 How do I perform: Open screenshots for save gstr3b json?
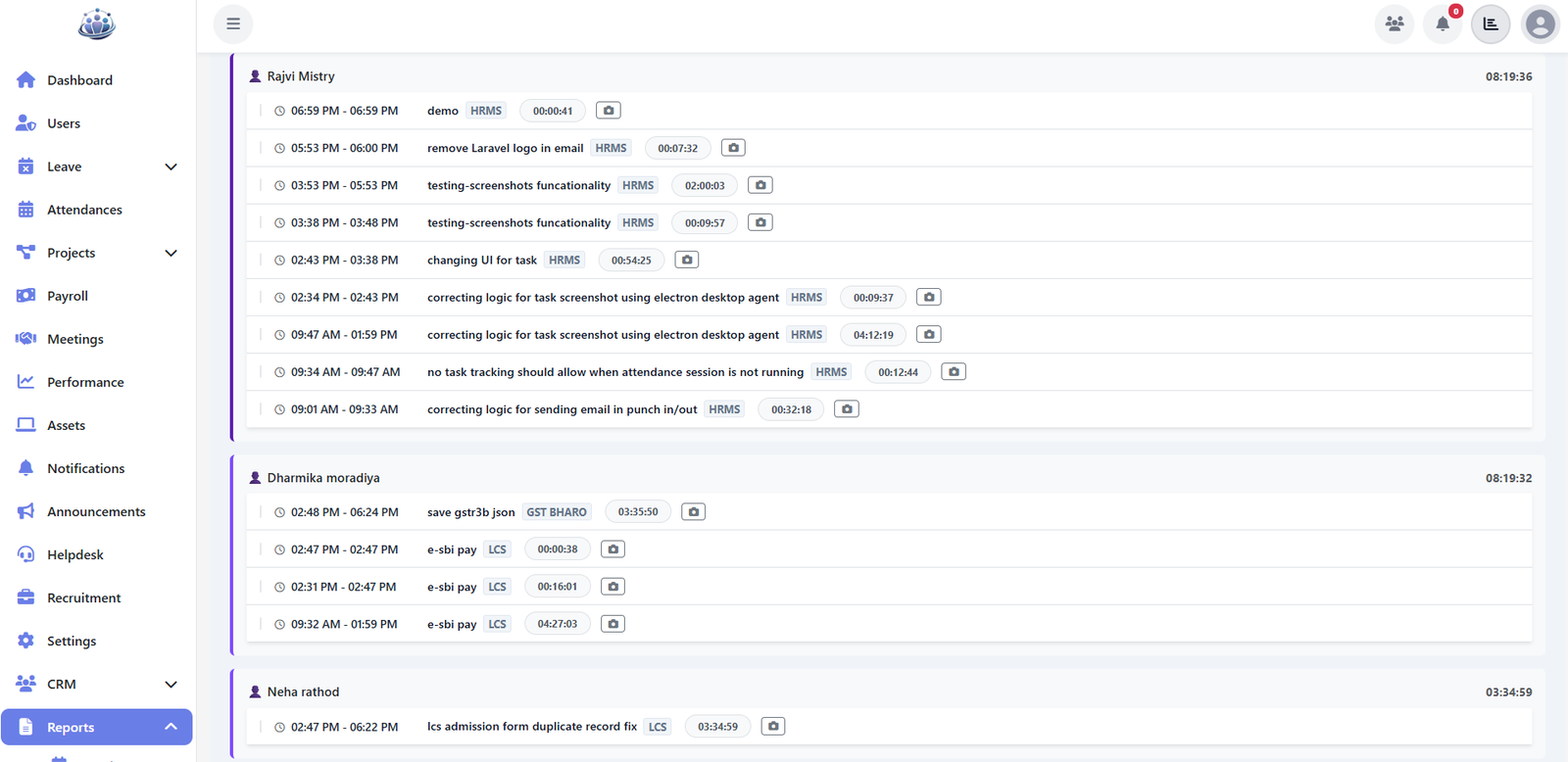click(x=693, y=511)
